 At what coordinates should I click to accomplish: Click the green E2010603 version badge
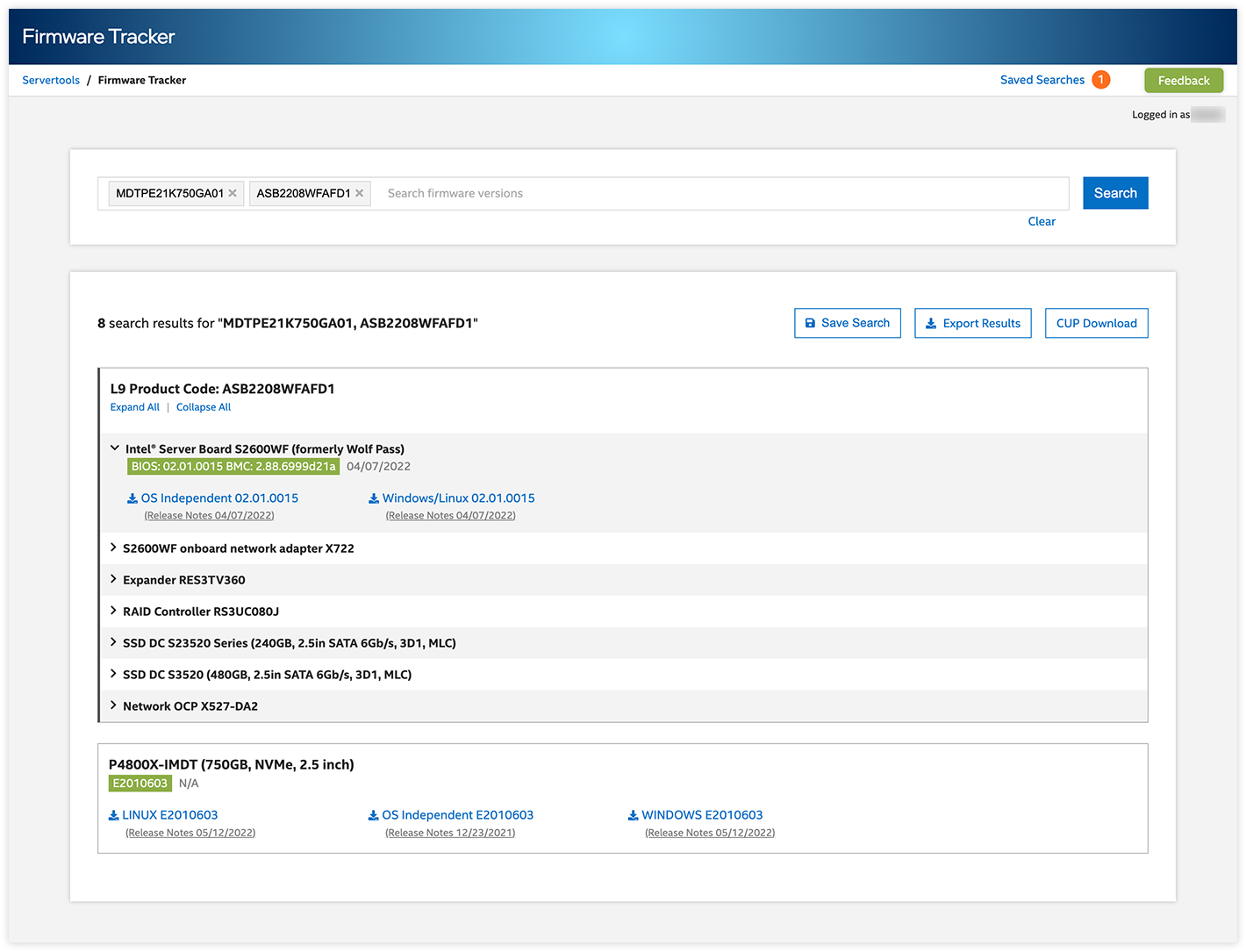140,784
